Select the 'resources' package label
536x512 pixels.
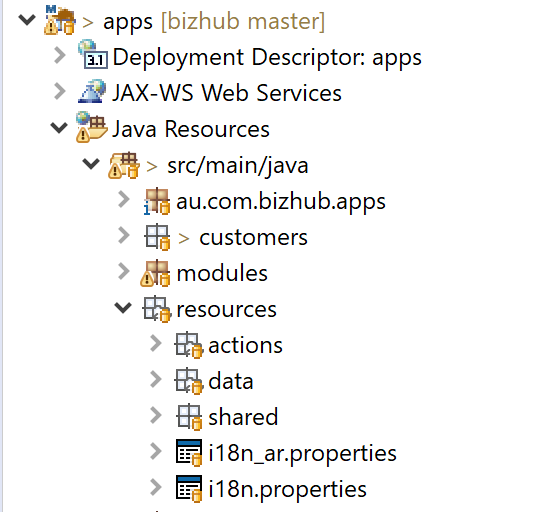(x=227, y=310)
